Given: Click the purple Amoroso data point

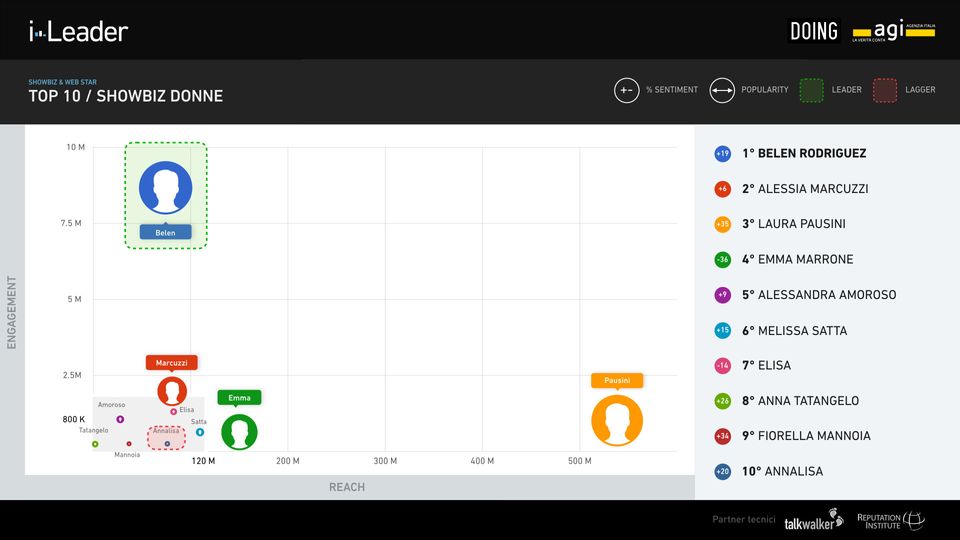Looking at the screenshot, I should click(x=120, y=419).
